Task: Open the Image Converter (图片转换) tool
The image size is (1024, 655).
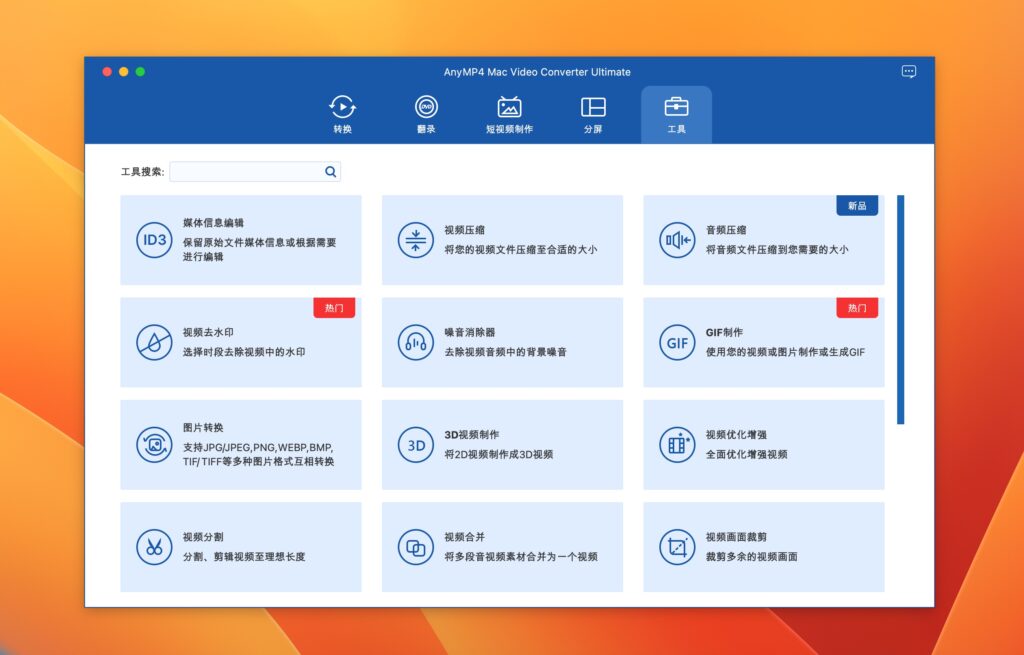Action: [x=240, y=444]
